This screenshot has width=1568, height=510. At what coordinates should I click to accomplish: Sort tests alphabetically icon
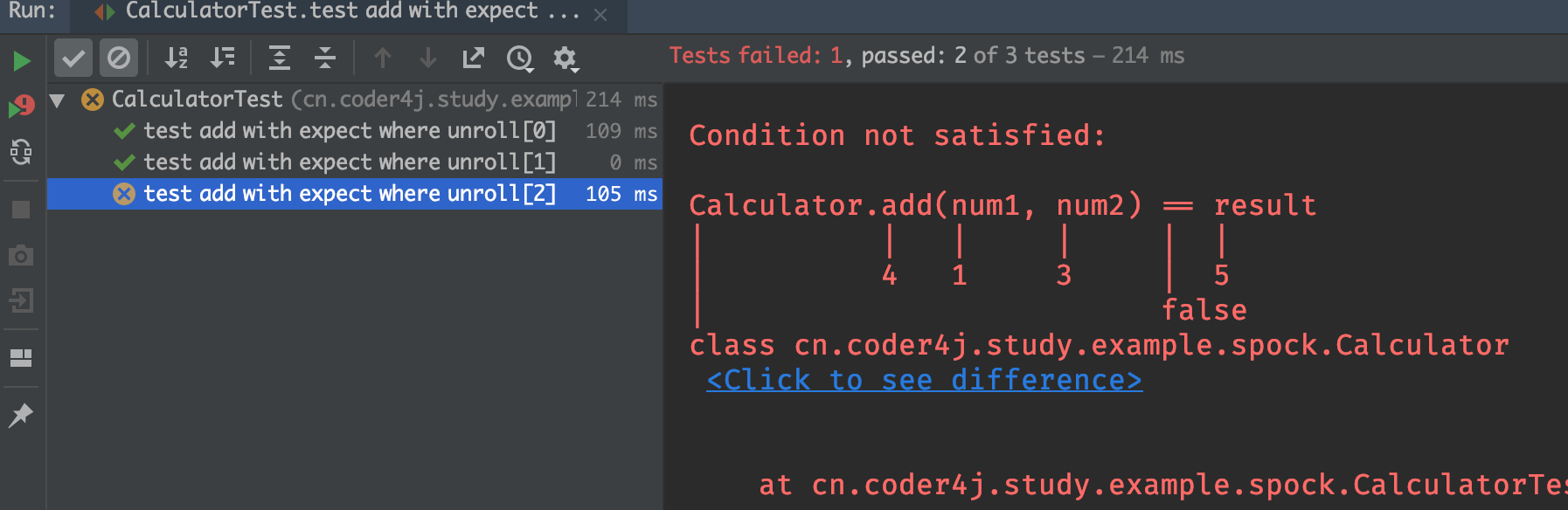pos(177,59)
